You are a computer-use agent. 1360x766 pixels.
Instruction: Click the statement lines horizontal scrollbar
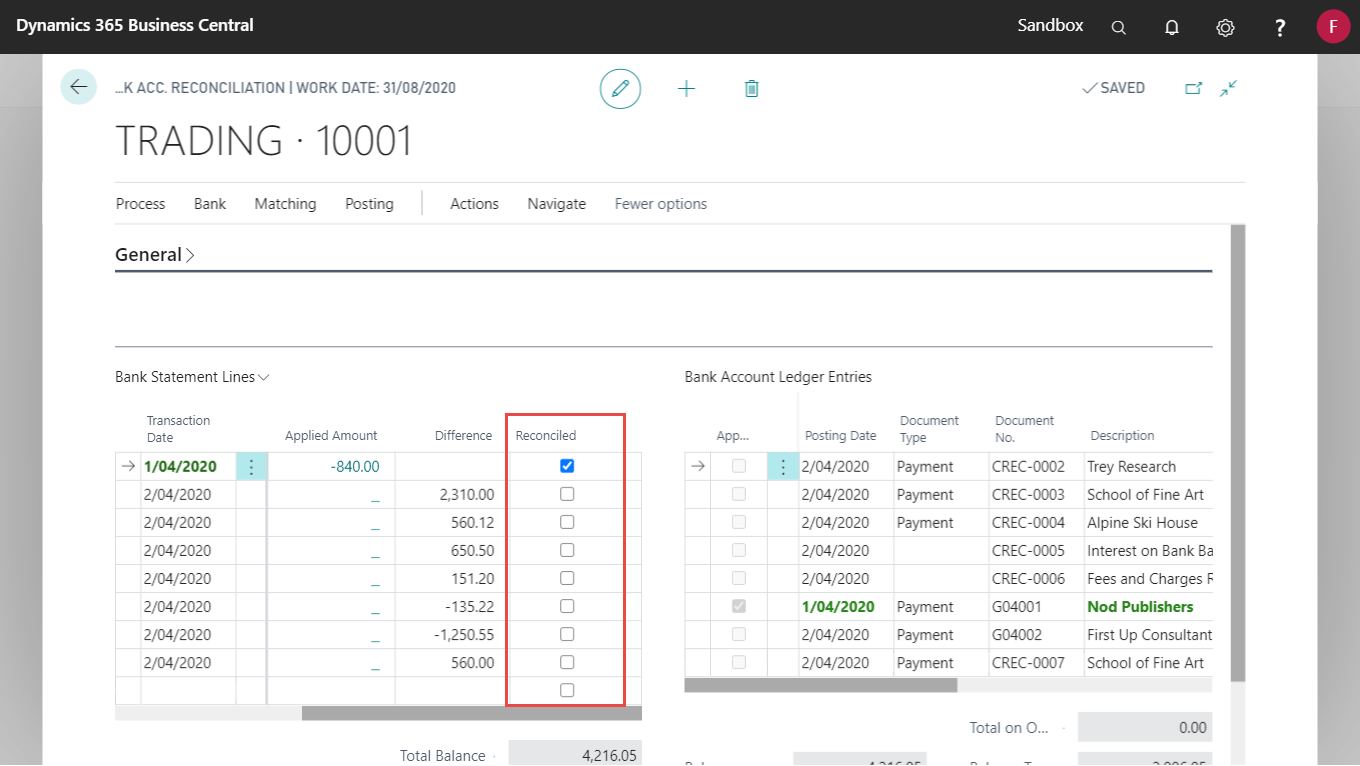pyautogui.click(x=471, y=714)
